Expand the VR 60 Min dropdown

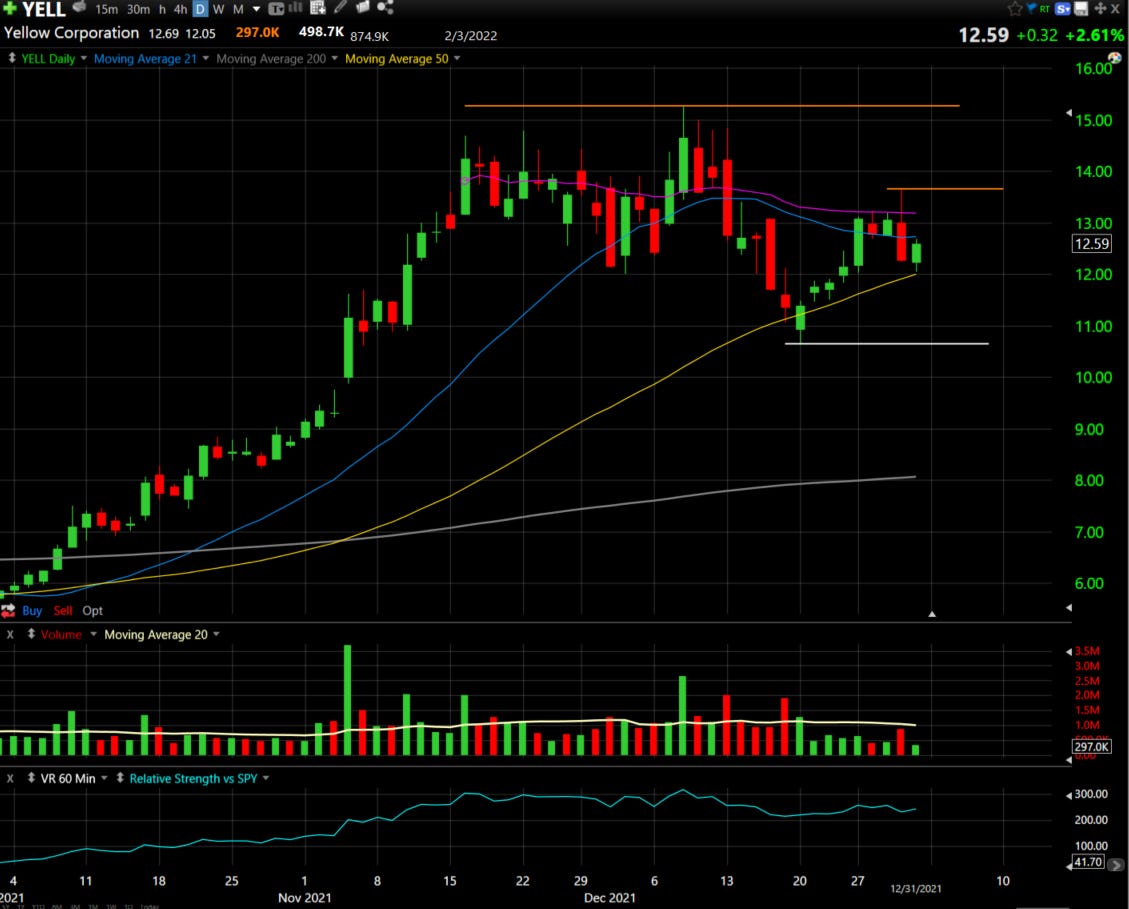pos(104,778)
